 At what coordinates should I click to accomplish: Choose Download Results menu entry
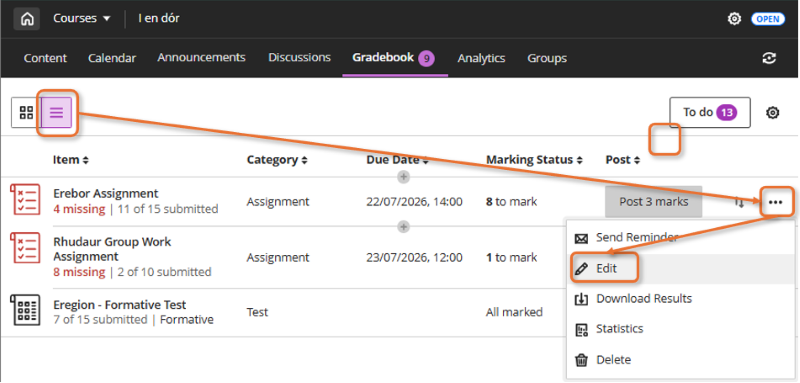(680, 298)
